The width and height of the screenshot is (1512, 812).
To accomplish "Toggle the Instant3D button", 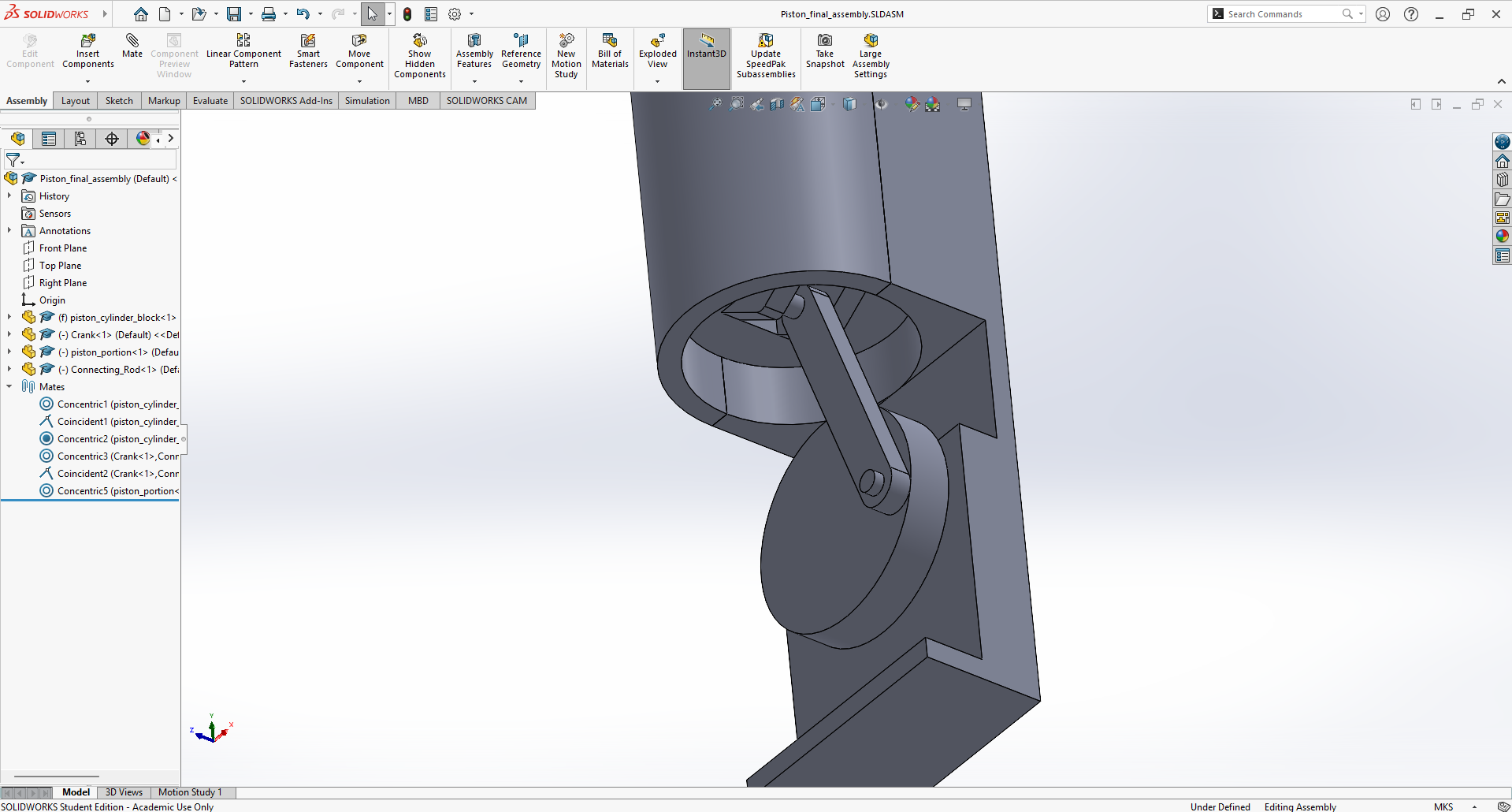I will tap(707, 58).
